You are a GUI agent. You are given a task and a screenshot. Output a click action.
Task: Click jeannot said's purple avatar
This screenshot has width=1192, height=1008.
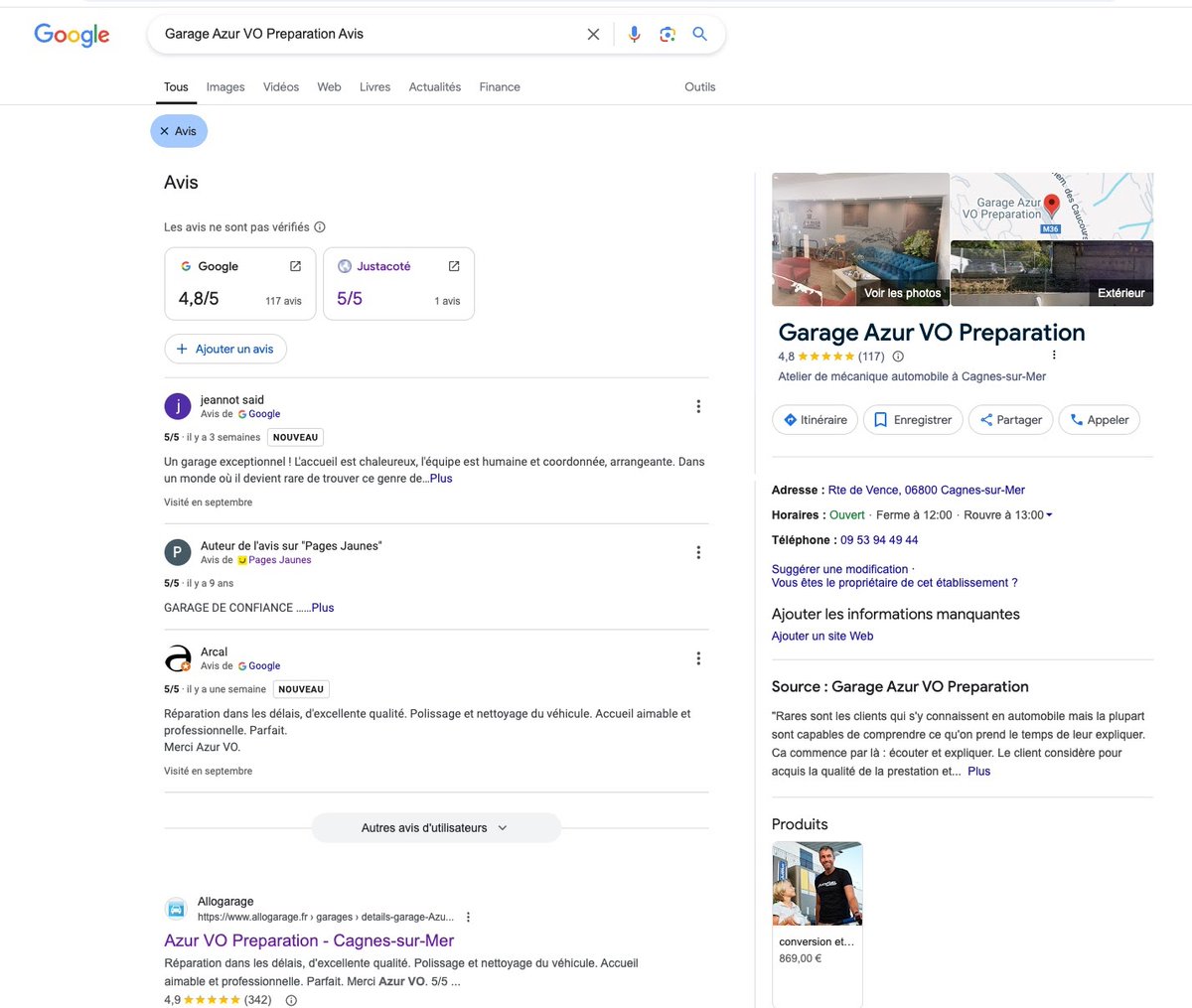(x=177, y=406)
